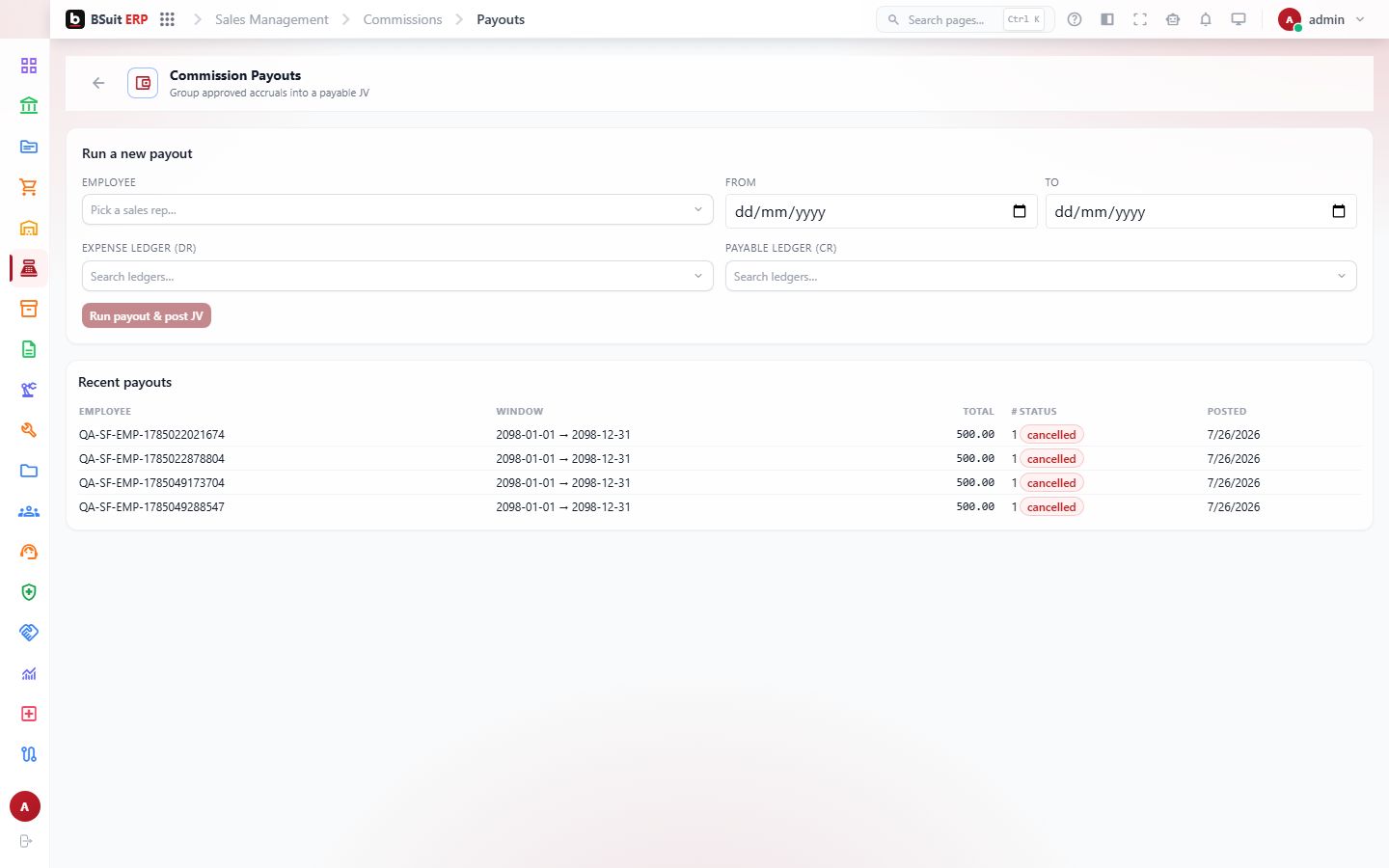Open the headset support sidebar icon
Screen dimensions: 1389x868
tap(29, 552)
